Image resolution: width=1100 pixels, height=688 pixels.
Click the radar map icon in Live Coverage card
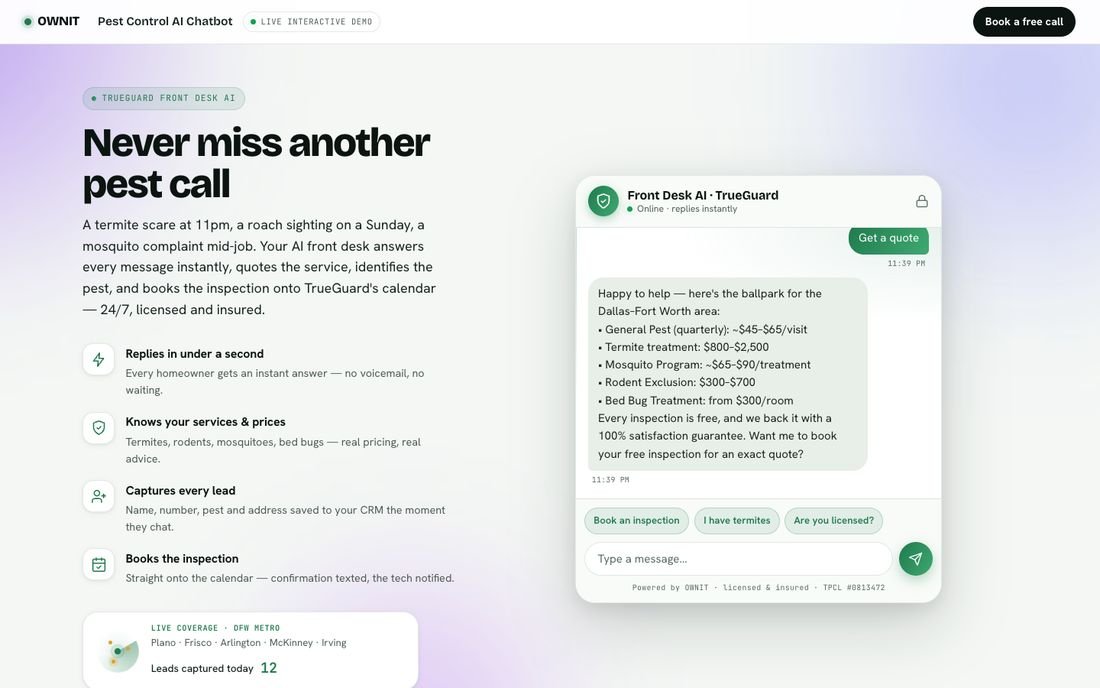point(119,652)
